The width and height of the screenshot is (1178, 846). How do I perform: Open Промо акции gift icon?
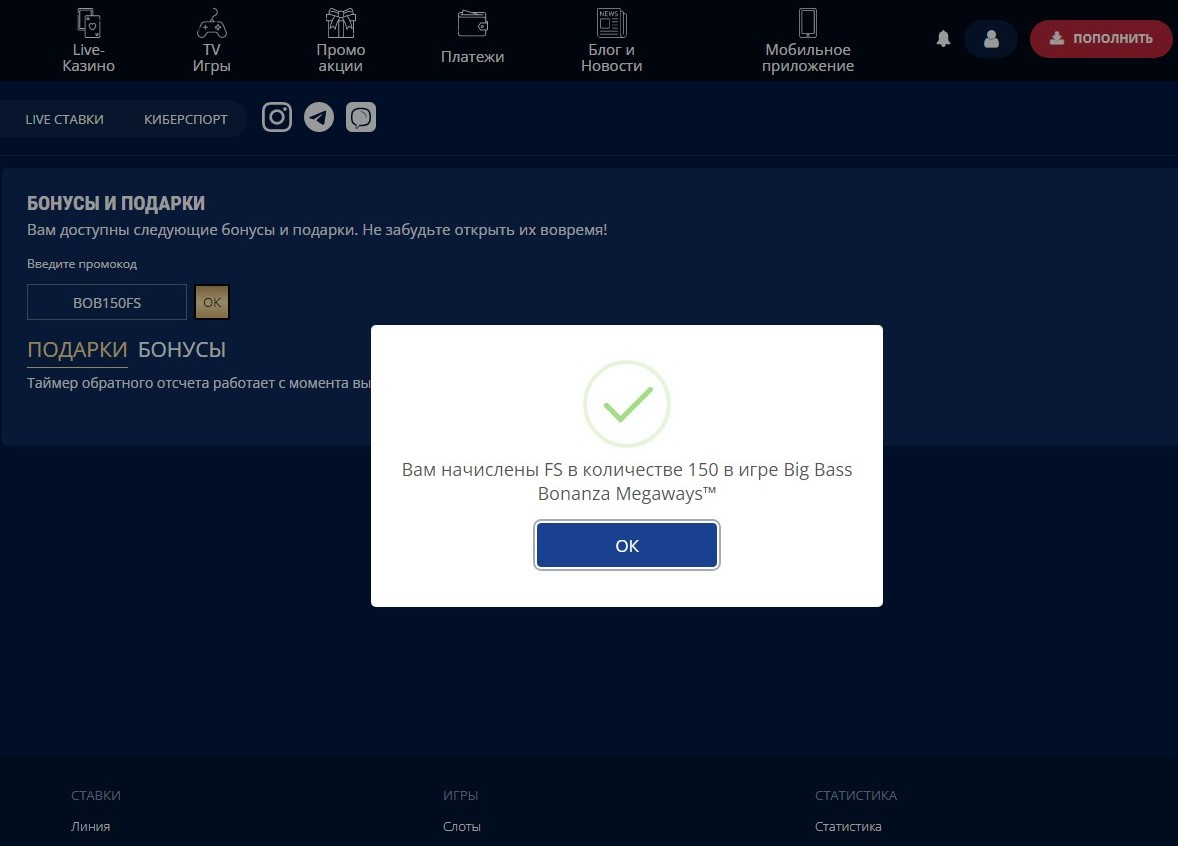point(341,23)
